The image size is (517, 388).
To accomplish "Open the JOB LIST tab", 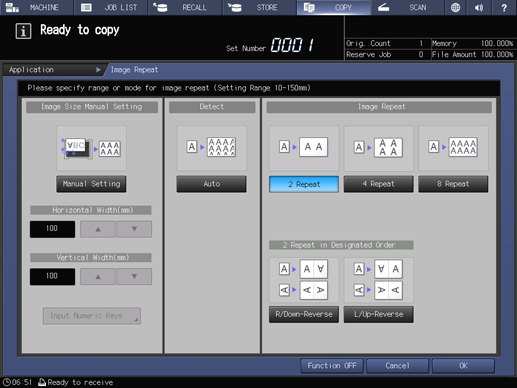I will [111, 7].
